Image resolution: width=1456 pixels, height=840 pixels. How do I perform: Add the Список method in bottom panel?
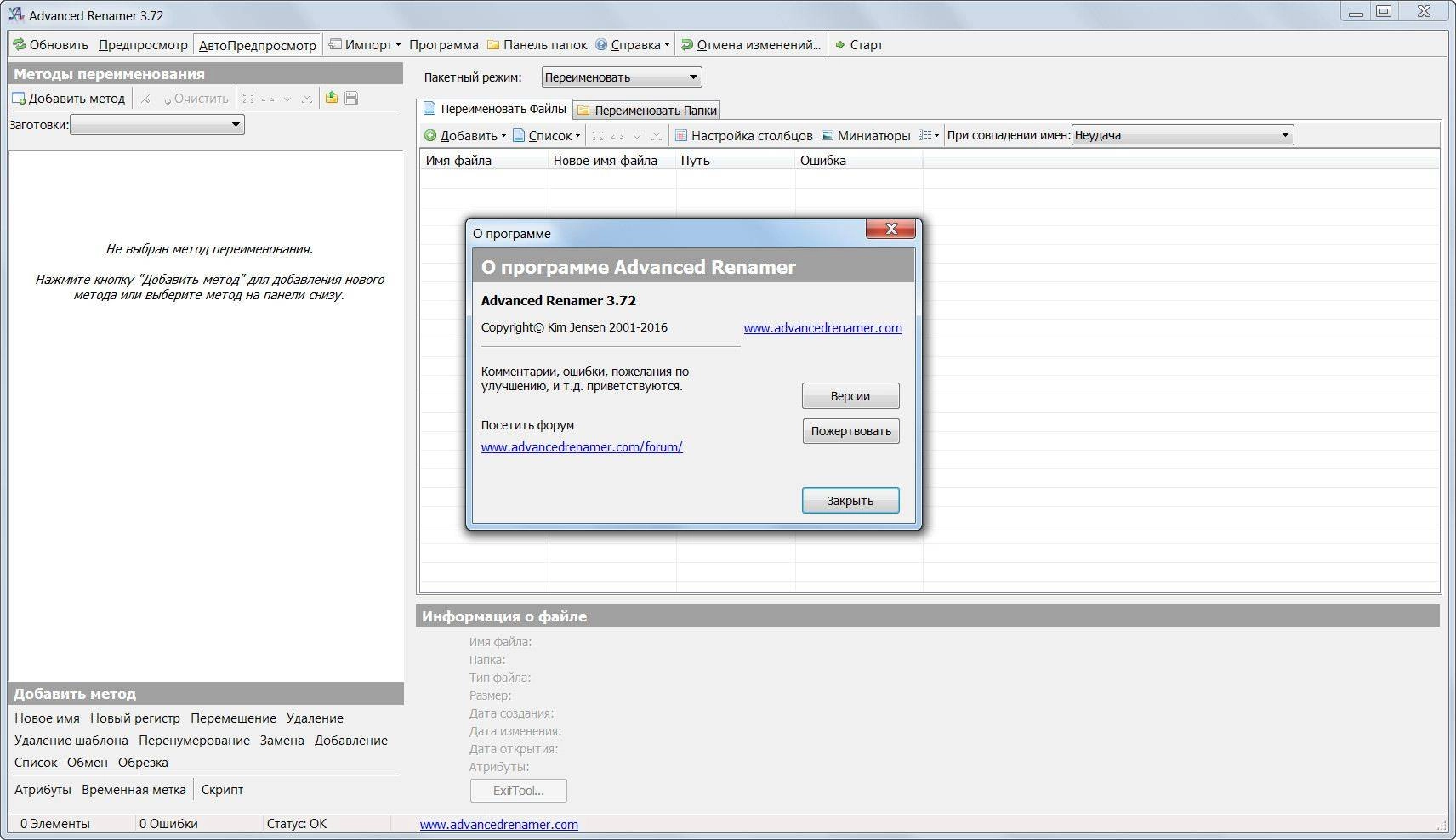(x=36, y=763)
